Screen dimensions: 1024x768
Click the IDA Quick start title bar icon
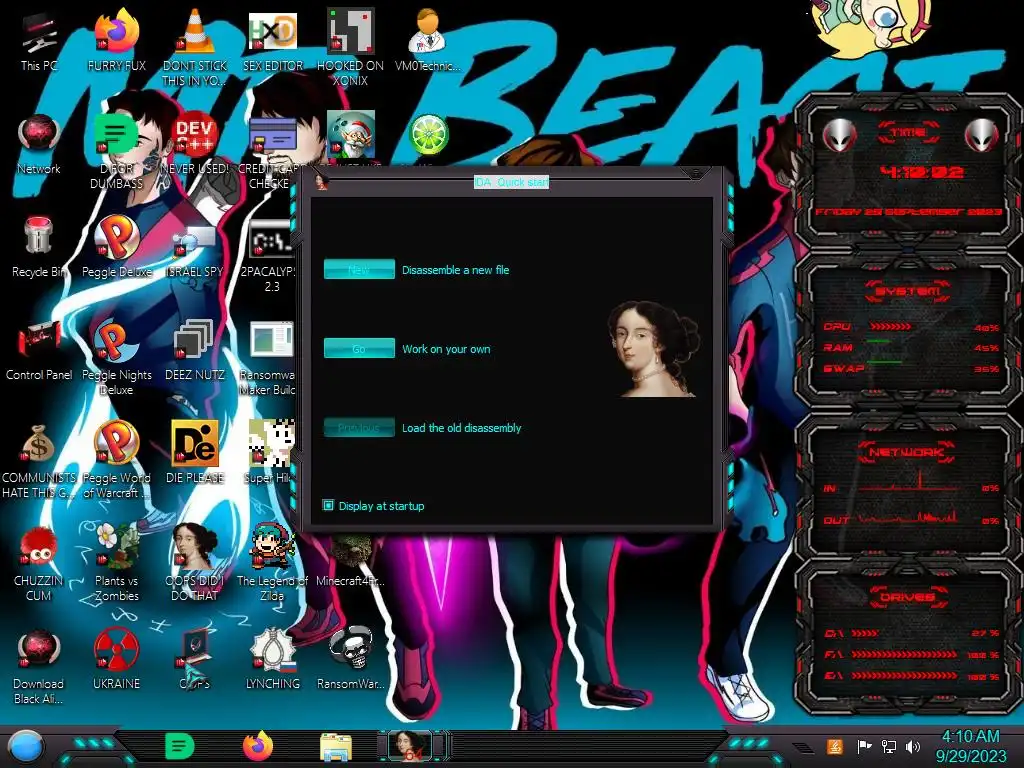click(x=321, y=182)
